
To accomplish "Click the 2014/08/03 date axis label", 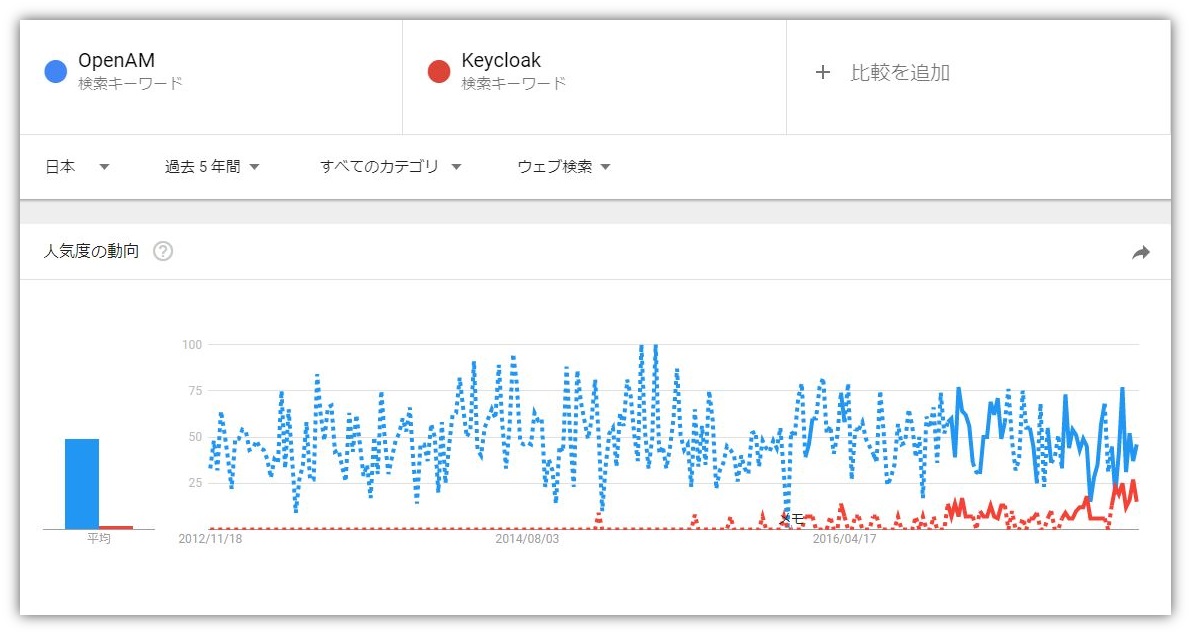I will coord(527,539).
